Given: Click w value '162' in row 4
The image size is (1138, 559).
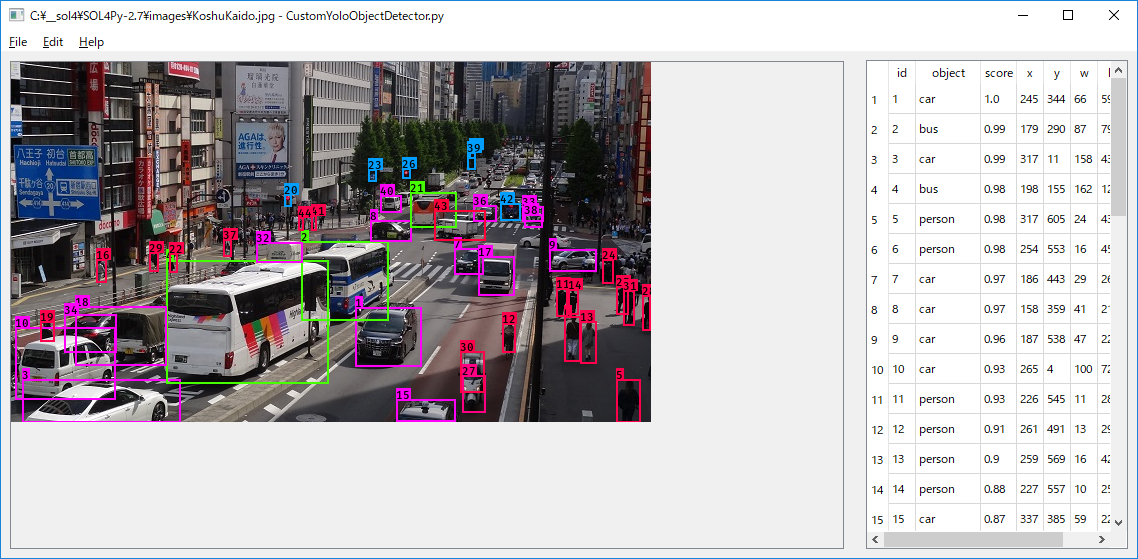Looking at the screenshot, I should (1084, 189).
